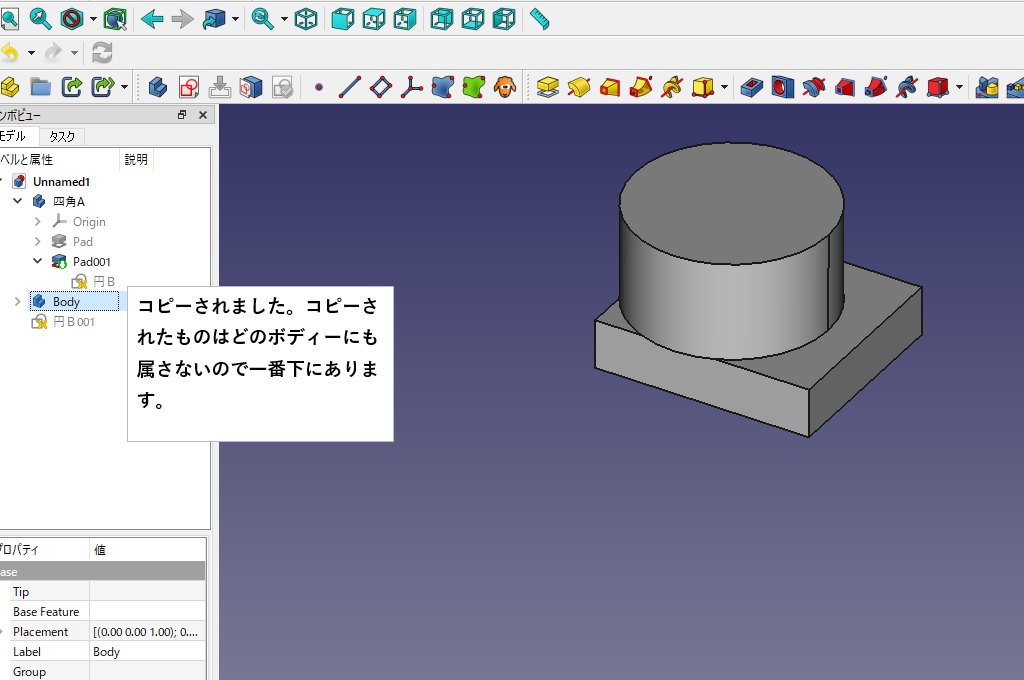Select the Additive pipe tool
1024x680 pixels.
click(641, 86)
